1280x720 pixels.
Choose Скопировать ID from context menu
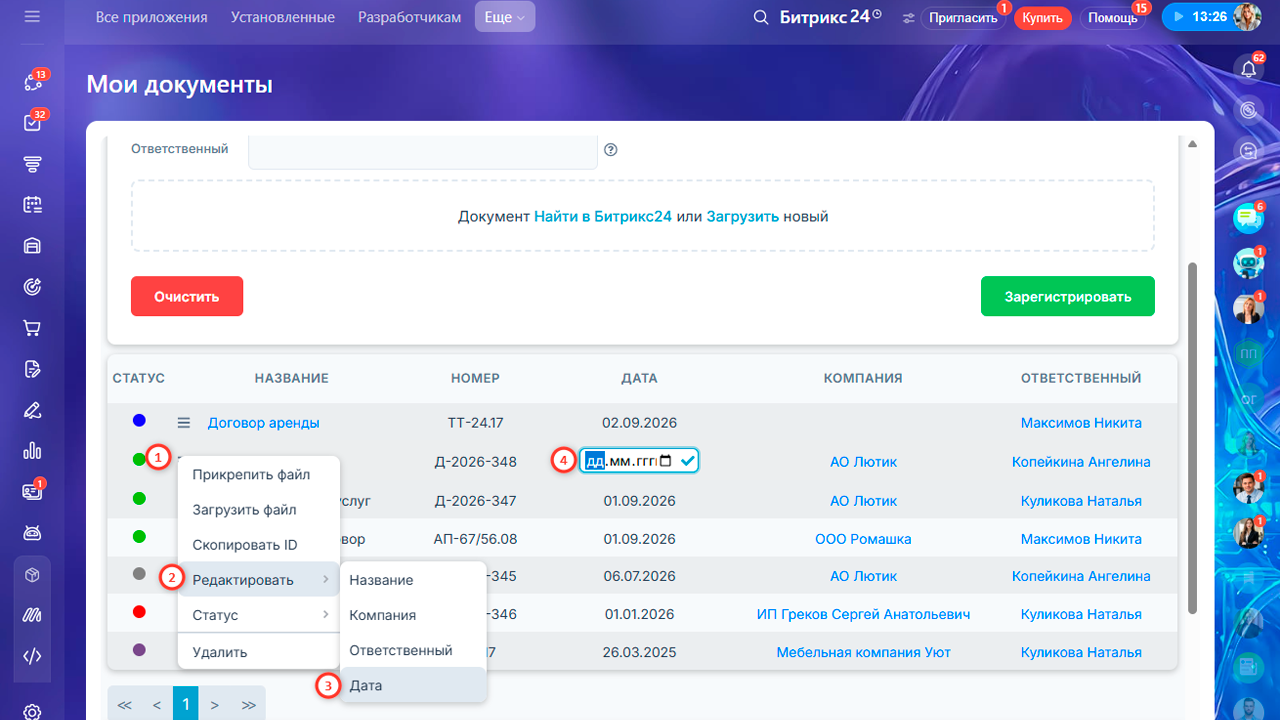click(x=245, y=545)
